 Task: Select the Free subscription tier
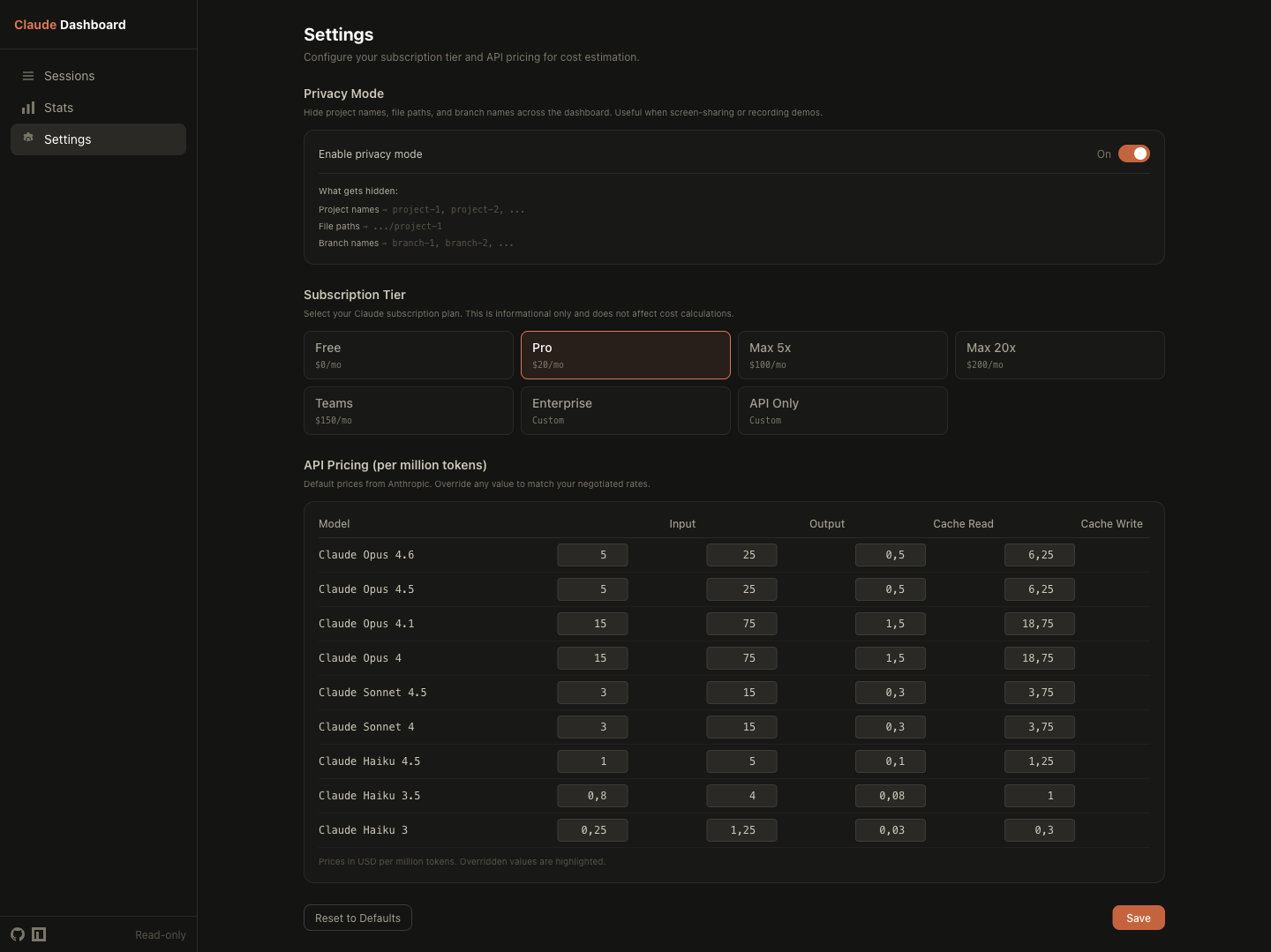(408, 355)
